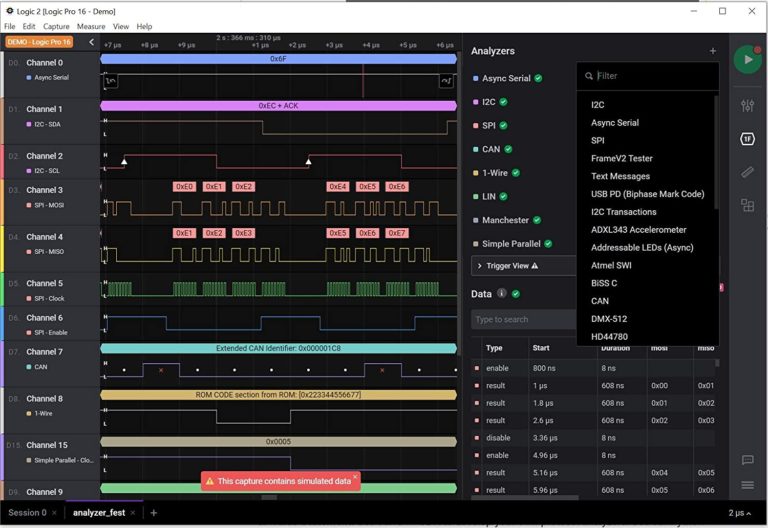Collapse the channel sidebar with left chevron
The height and width of the screenshot is (528, 768).
pyautogui.click(x=91, y=42)
